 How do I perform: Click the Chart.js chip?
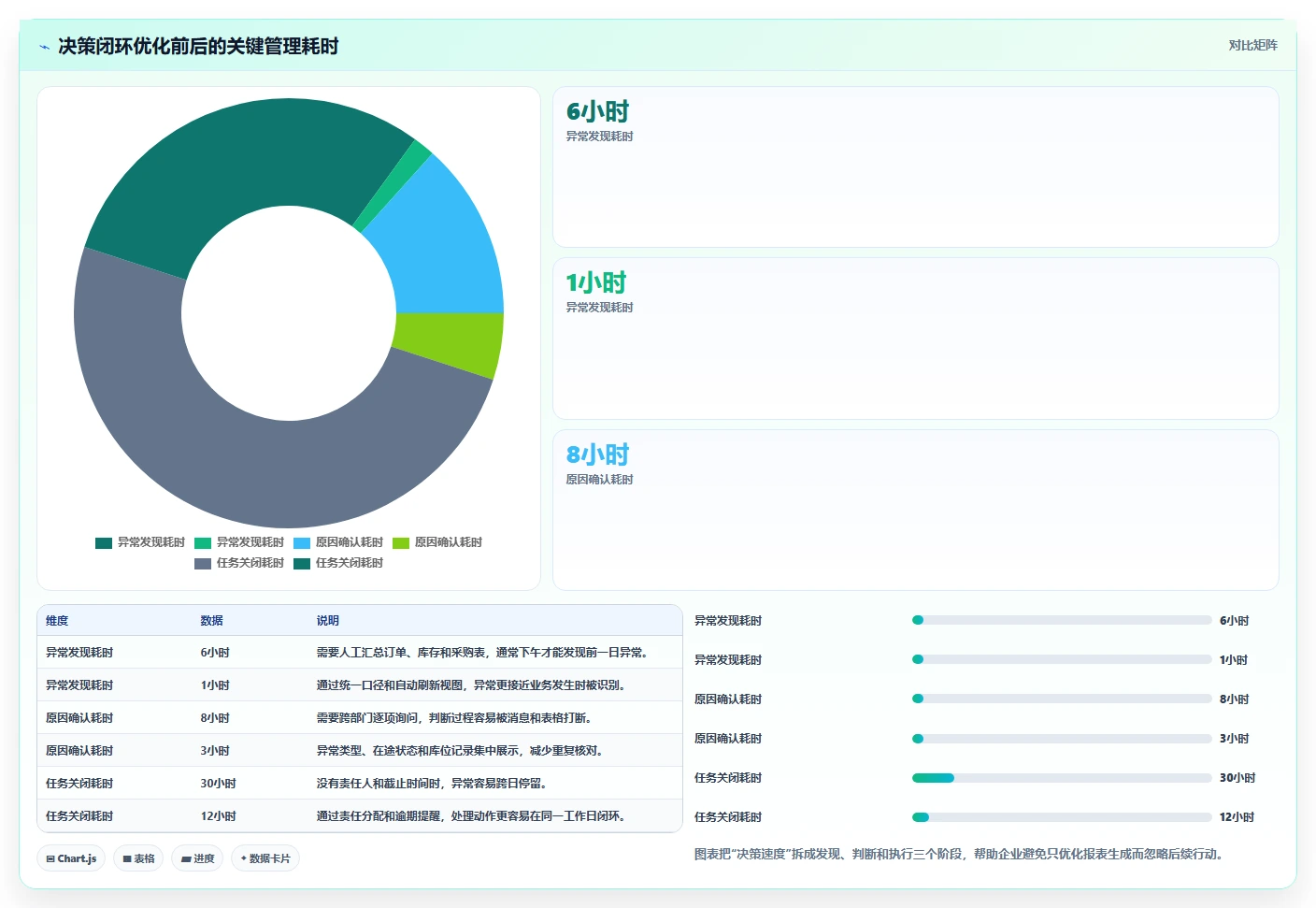click(71, 858)
